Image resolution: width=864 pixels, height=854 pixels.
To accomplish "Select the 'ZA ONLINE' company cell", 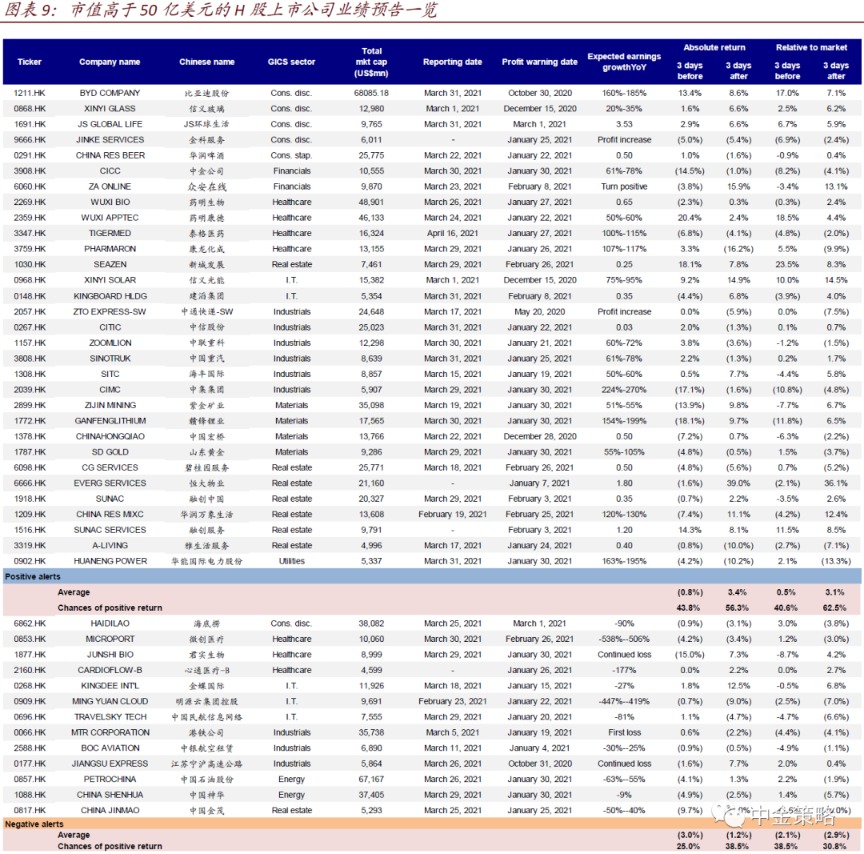I will point(110,187).
